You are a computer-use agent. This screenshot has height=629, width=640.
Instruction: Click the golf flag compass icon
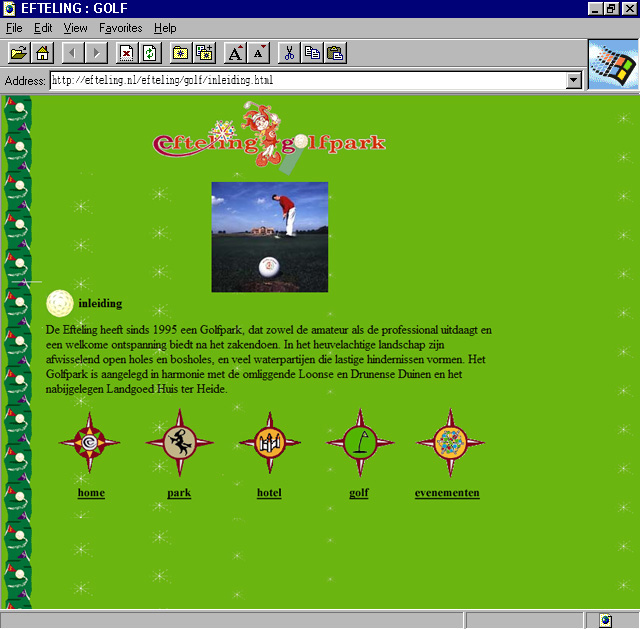(x=360, y=442)
